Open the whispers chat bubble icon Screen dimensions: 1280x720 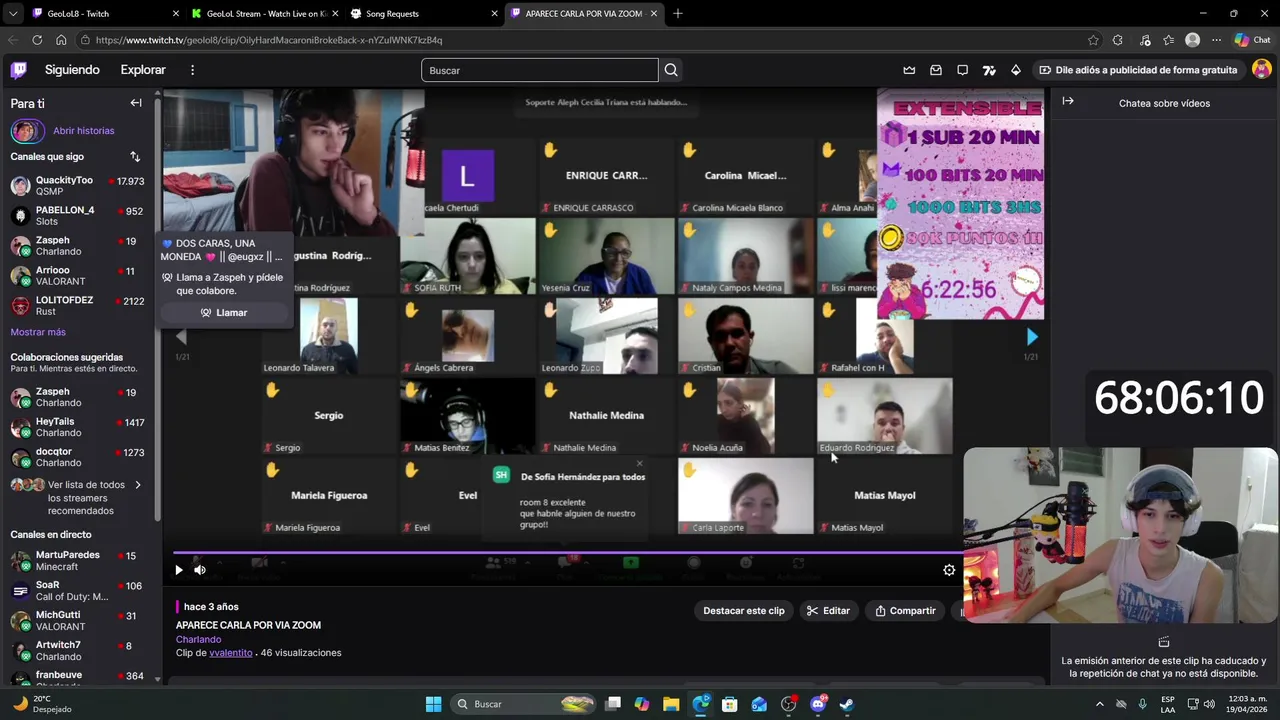[962, 70]
